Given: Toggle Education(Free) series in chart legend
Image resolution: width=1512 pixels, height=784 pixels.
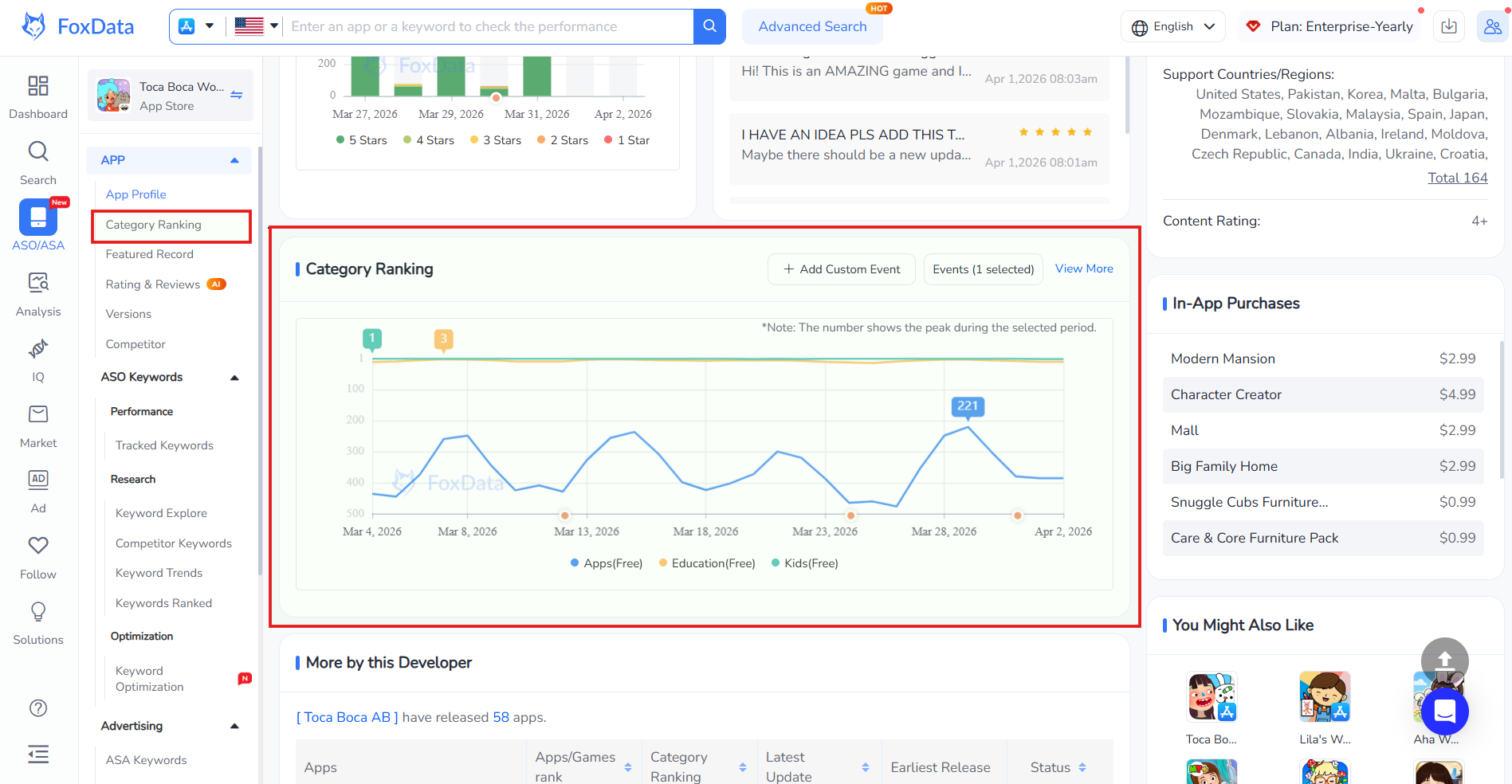Looking at the screenshot, I should pos(707,563).
